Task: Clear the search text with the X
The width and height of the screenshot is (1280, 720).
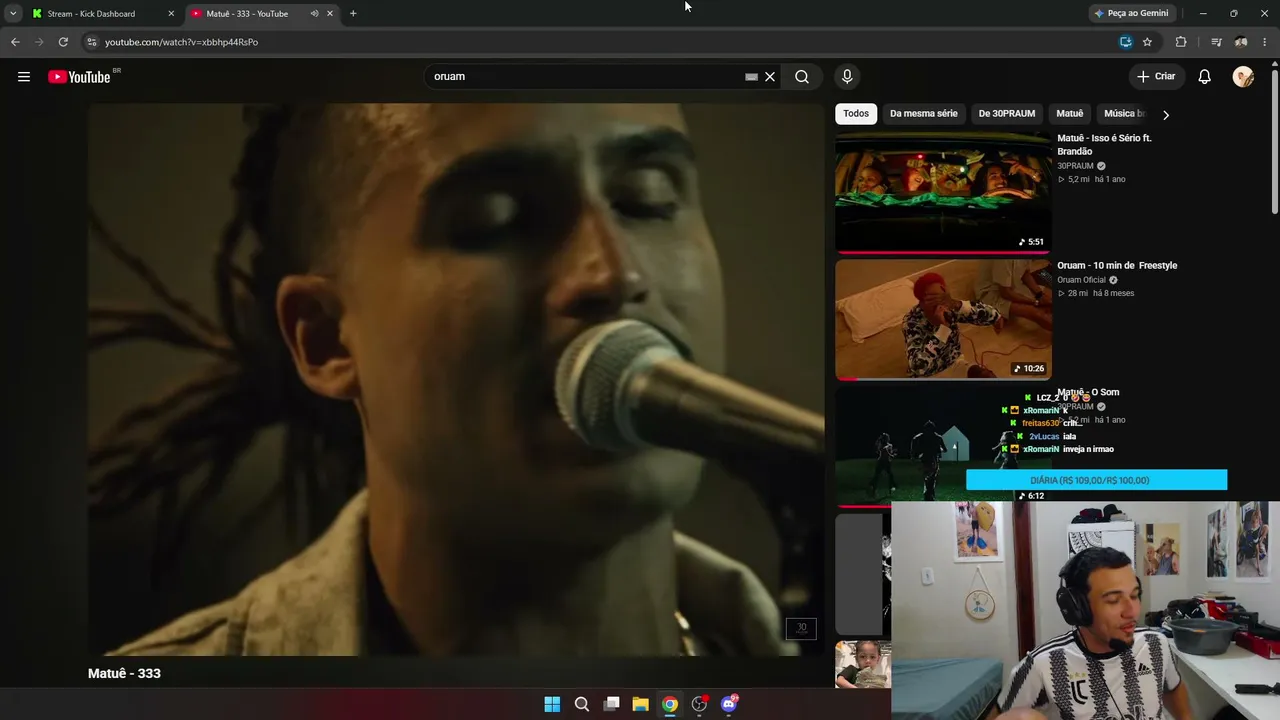Action: 770,77
